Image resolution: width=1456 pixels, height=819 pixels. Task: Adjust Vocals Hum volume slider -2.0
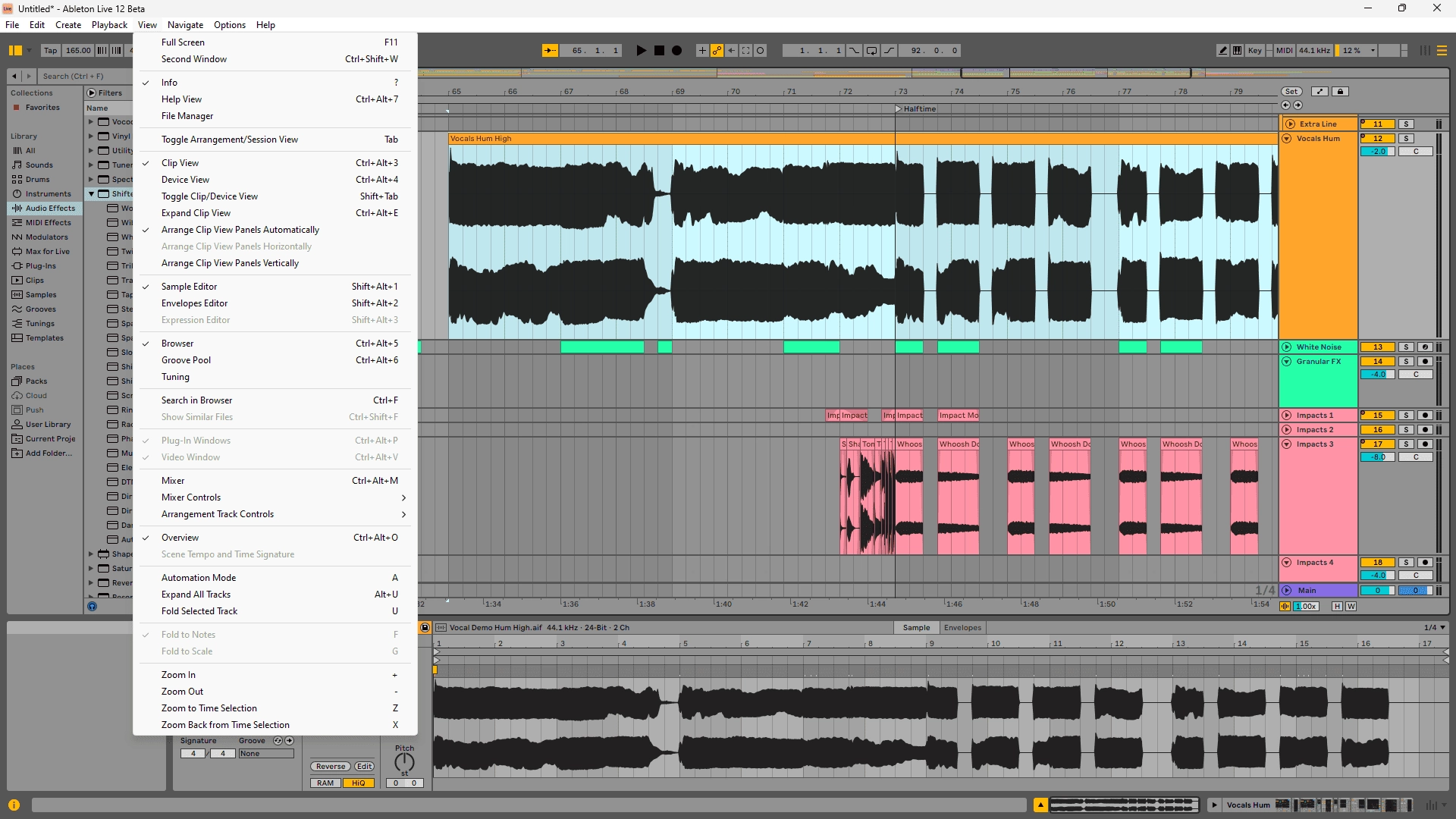point(1378,152)
